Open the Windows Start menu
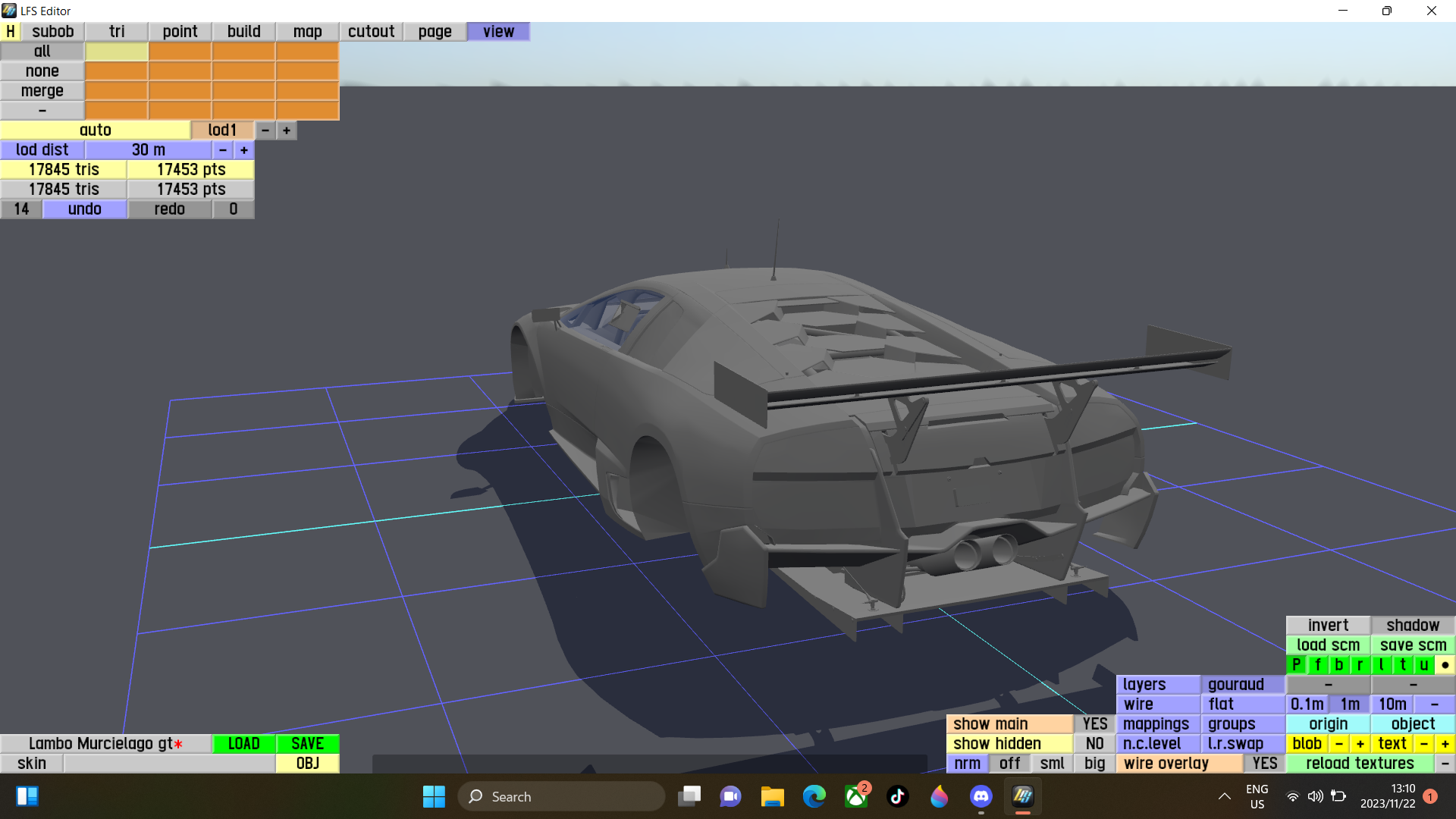This screenshot has height=819, width=1456. click(x=434, y=796)
